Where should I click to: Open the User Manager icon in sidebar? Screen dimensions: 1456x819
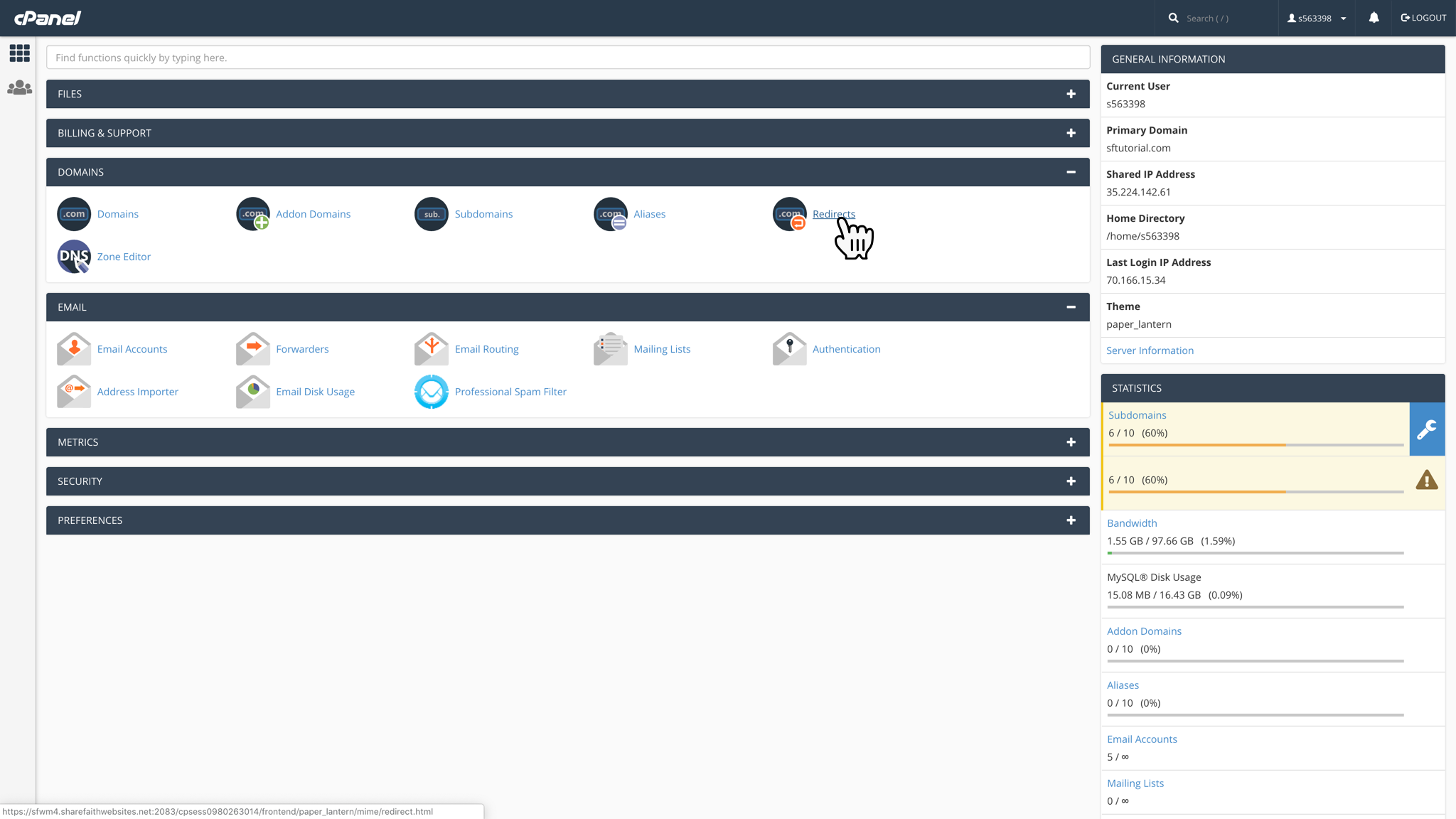pyautogui.click(x=19, y=87)
